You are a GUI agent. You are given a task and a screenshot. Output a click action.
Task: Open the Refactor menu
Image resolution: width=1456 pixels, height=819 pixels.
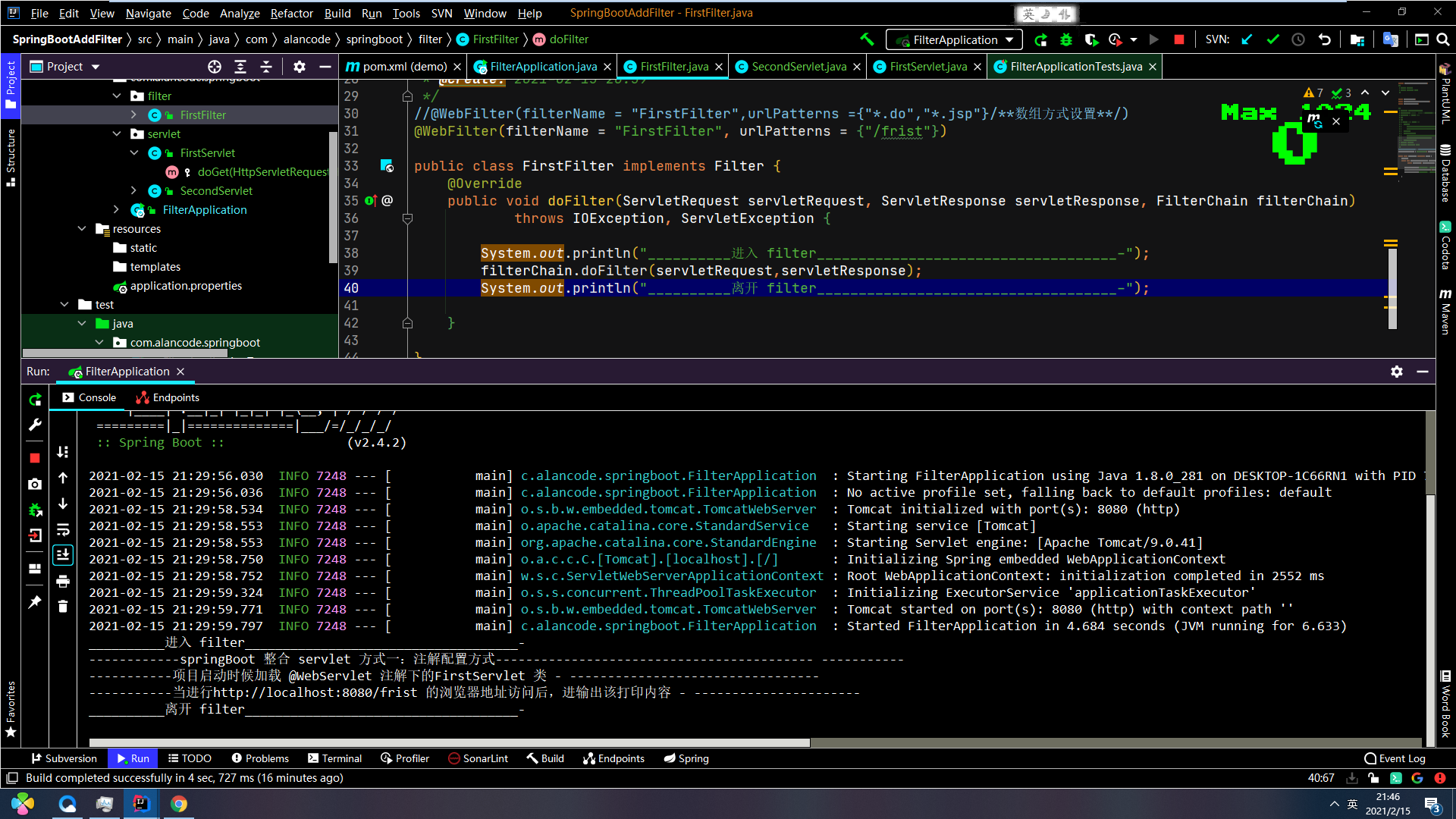tap(291, 13)
